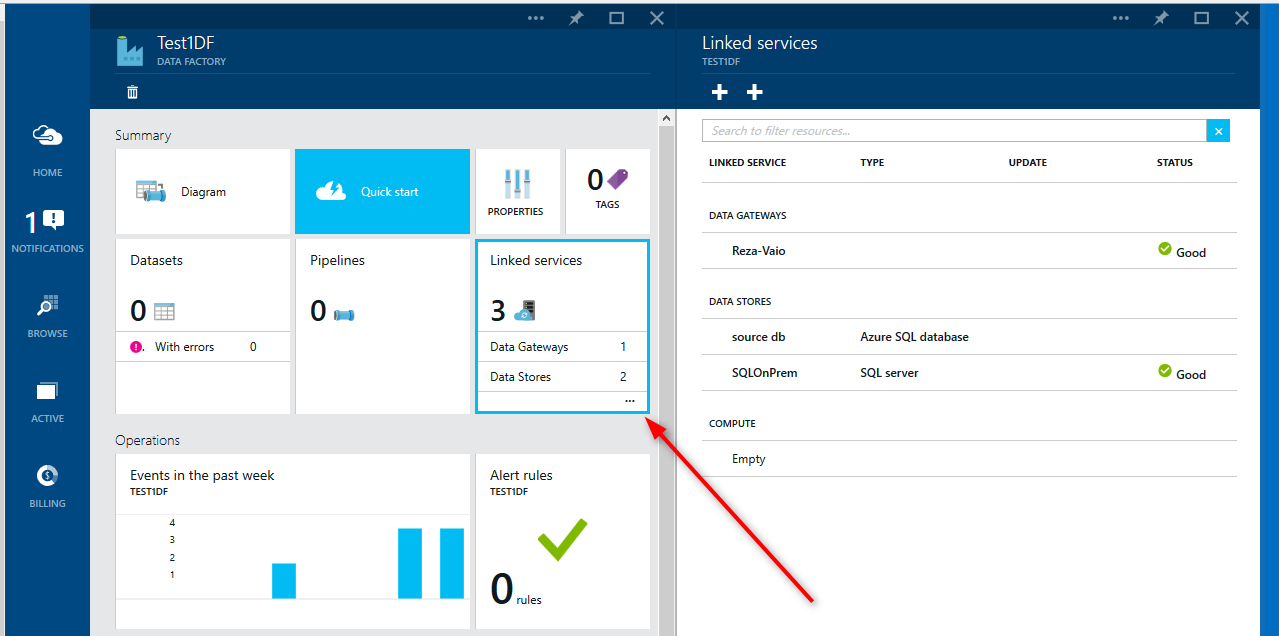Delete the Test1DF data factory via trash icon
The width and height of the screenshot is (1279, 636).
click(x=132, y=92)
